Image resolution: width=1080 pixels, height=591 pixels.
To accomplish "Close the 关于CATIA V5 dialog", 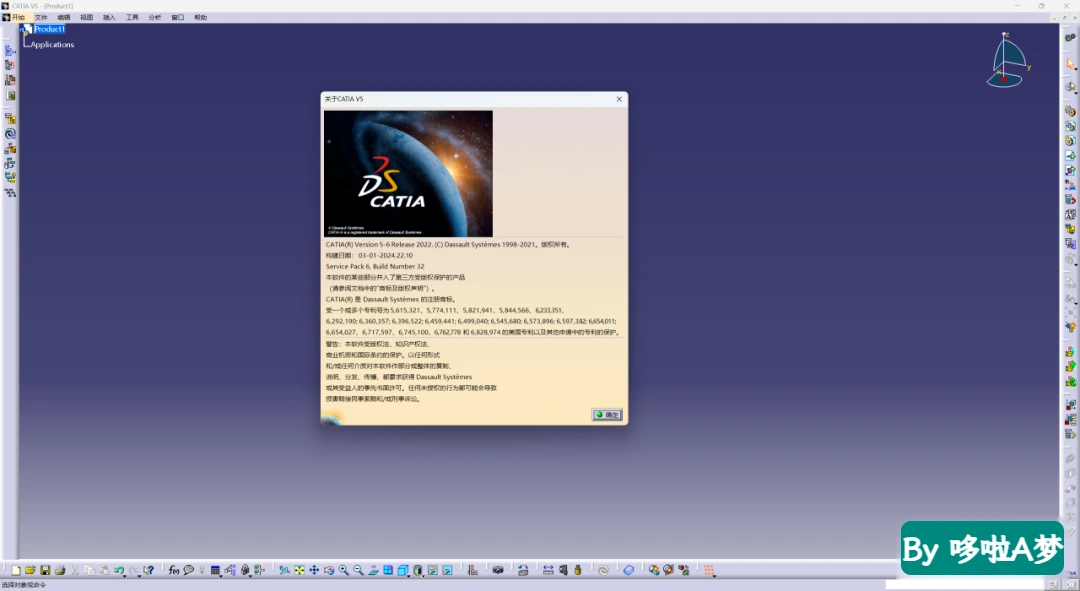I will (x=619, y=99).
